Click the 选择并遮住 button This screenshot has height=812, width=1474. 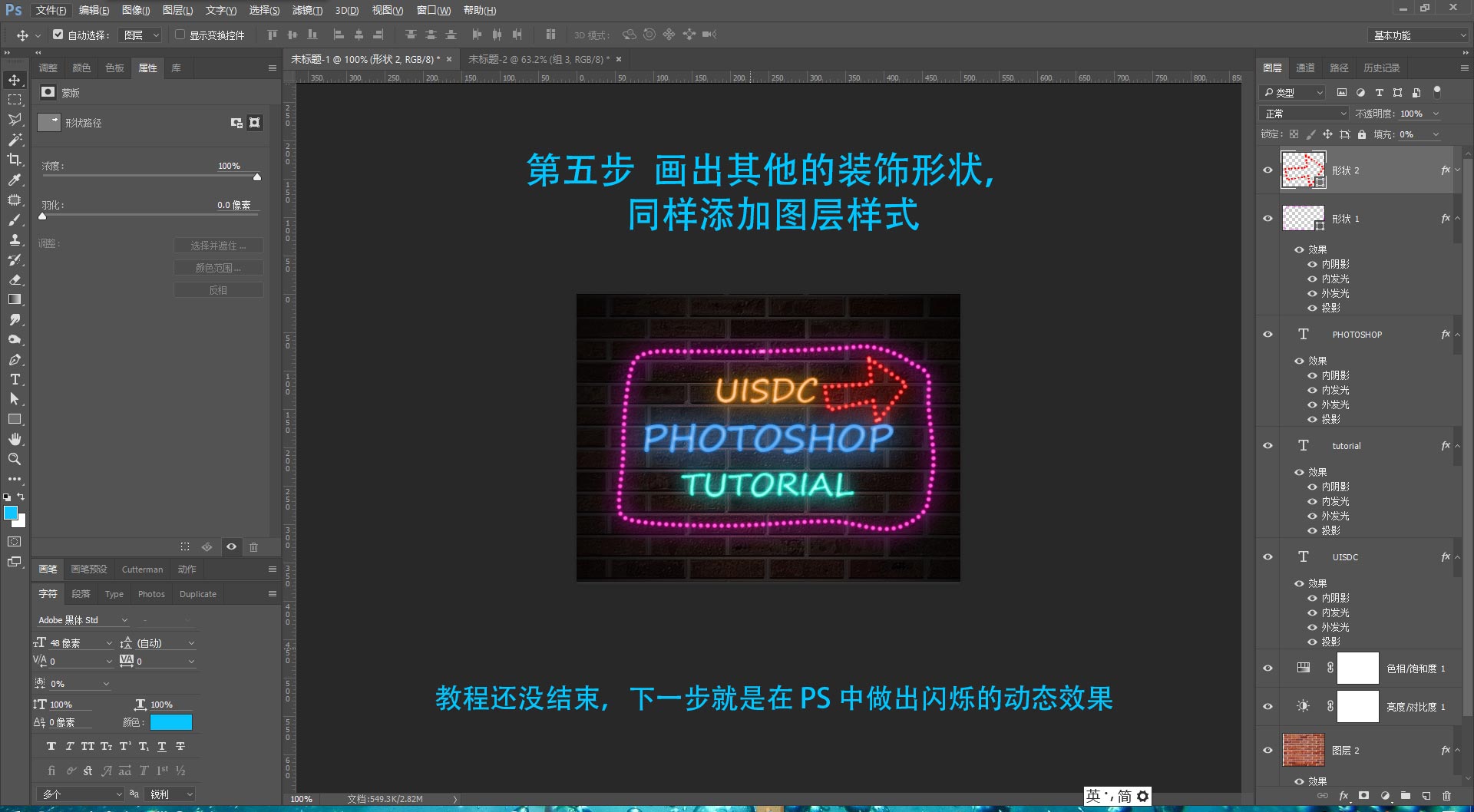click(219, 246)
